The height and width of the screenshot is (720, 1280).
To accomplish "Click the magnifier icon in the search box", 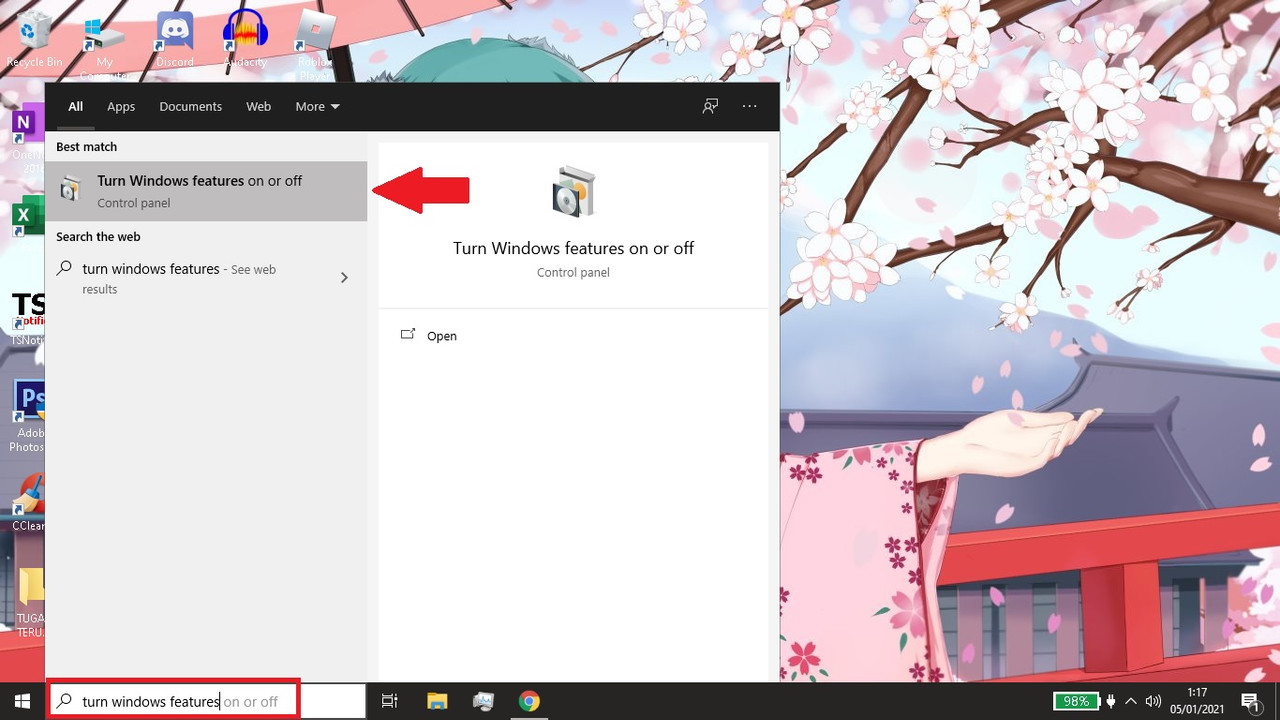I will coord(64,701).
